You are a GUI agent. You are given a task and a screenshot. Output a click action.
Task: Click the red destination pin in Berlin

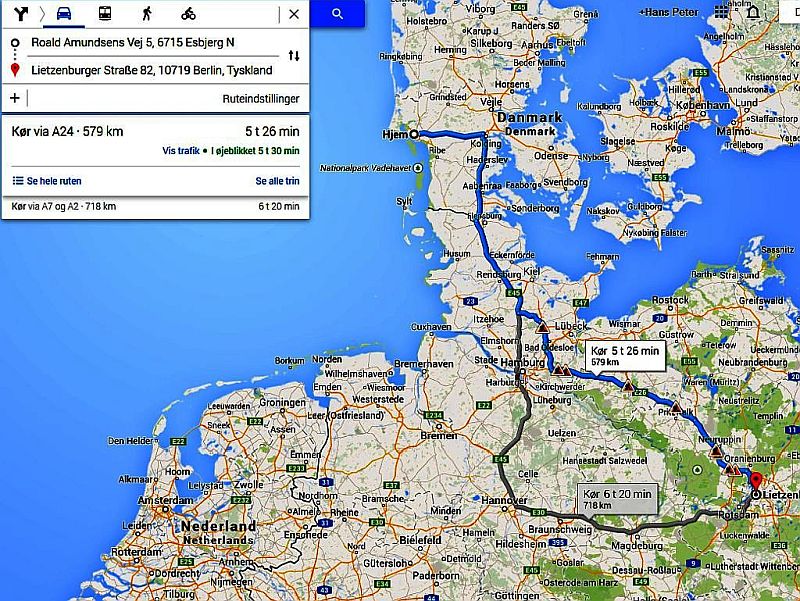pyautogui.click(x=756, y=482)
